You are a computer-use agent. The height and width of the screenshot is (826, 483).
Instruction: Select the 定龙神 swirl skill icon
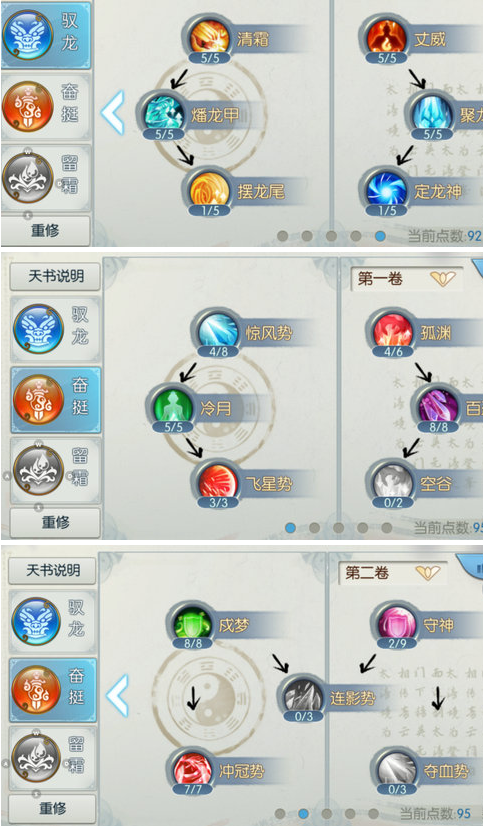coord(387,190)
